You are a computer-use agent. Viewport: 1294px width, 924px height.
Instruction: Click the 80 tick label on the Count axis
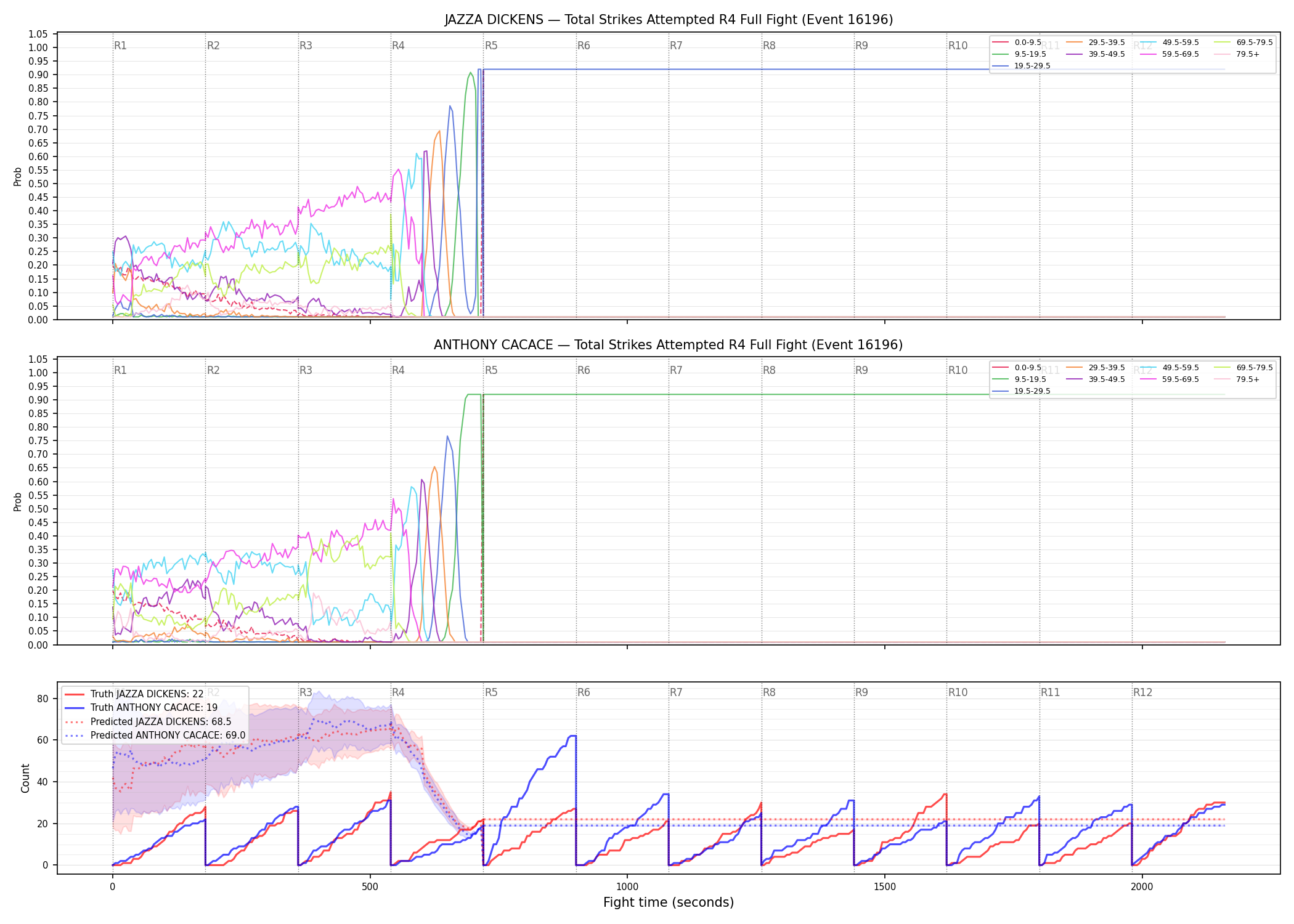pyautogui.click(x=43, y=699)
